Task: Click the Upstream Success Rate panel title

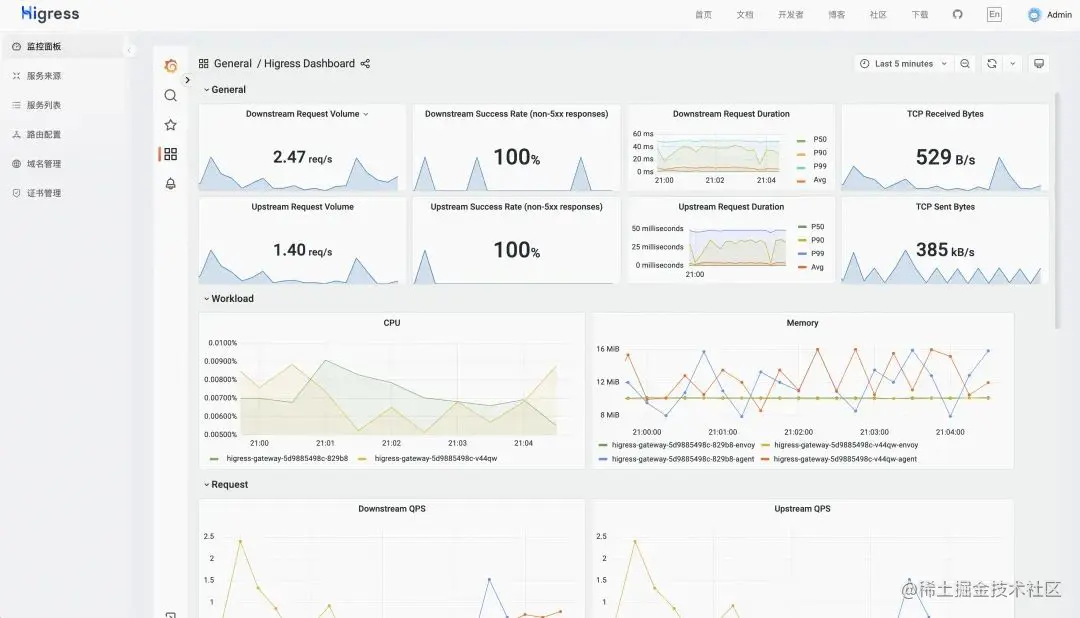Action: point(517,207)
